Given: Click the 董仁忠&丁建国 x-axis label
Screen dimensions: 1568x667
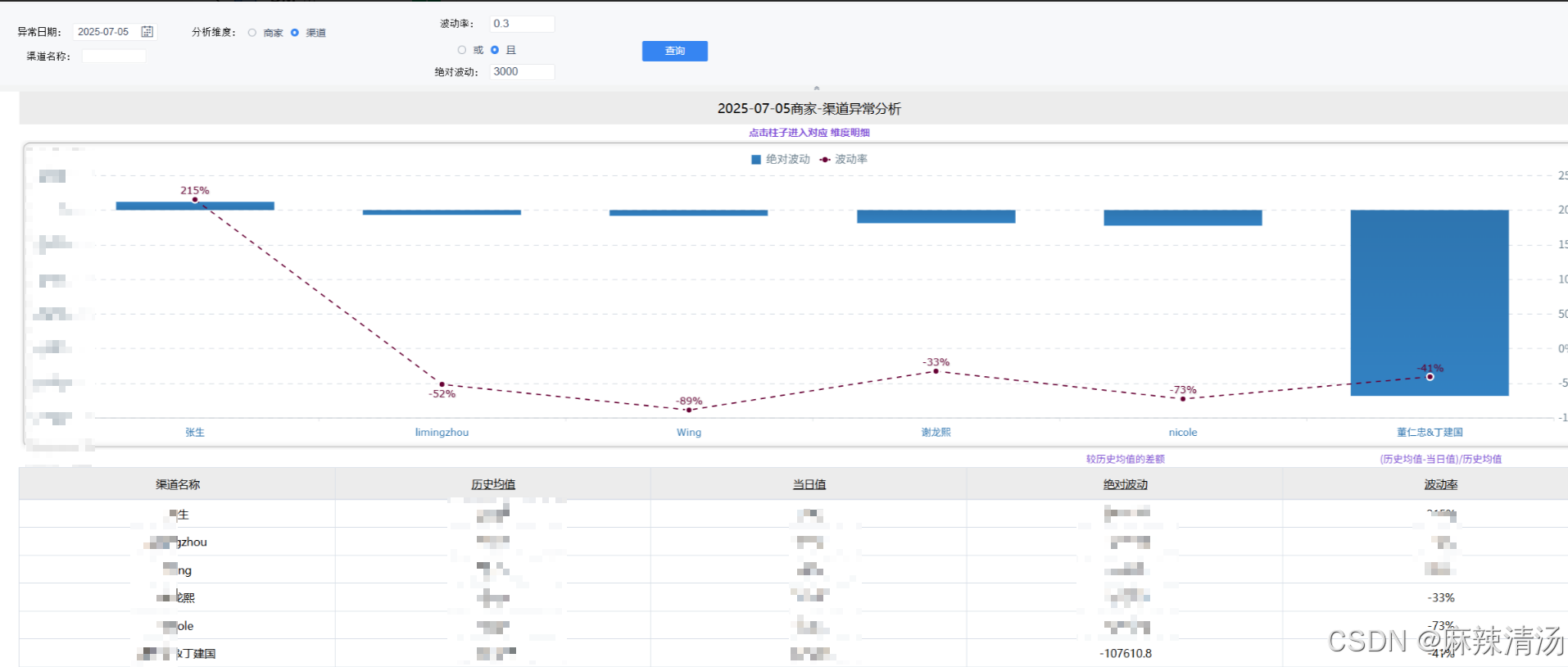Looking at the screenshot, I should (1430, 432).
